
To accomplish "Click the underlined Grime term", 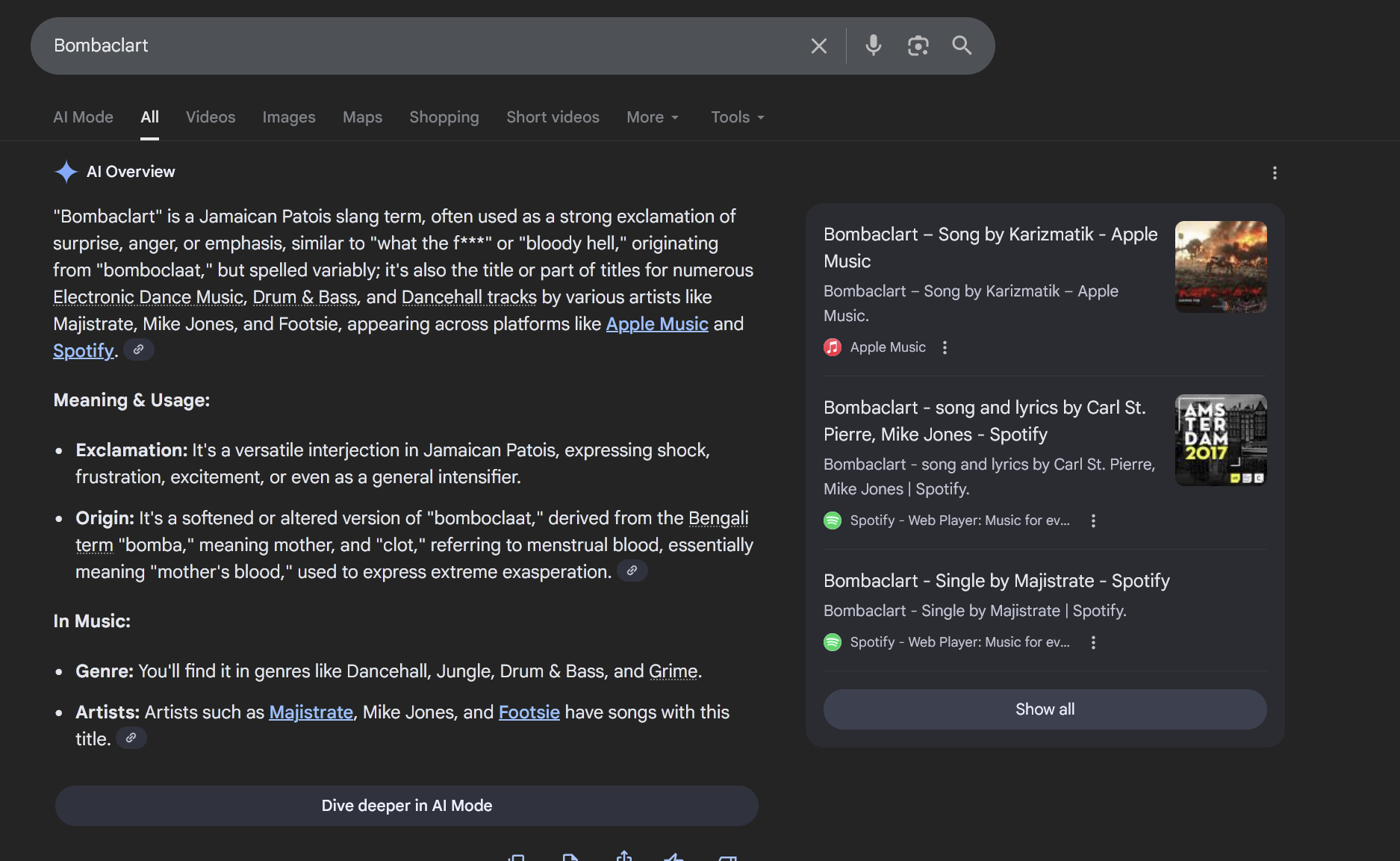I will tap(673, 671).
